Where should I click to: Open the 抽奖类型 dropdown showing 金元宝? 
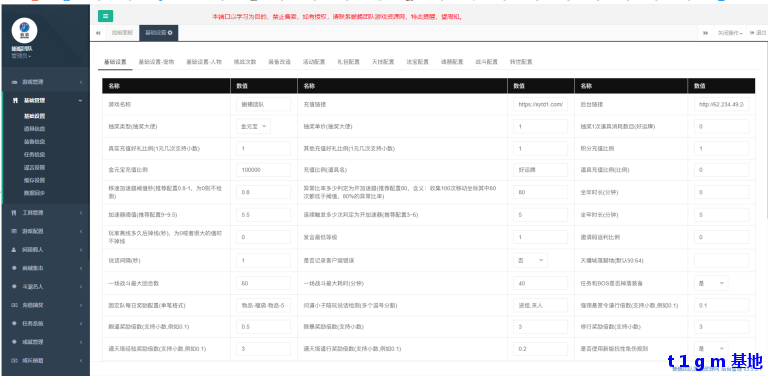tap(253, 126)
